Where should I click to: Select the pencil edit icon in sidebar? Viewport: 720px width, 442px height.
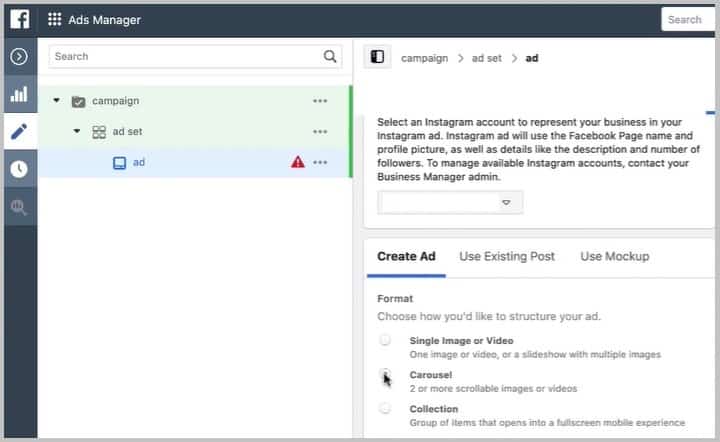coord(19,132)
